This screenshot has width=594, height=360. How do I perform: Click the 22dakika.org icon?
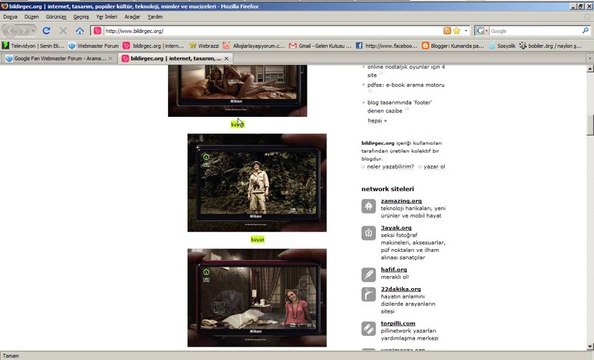(368, 294)
